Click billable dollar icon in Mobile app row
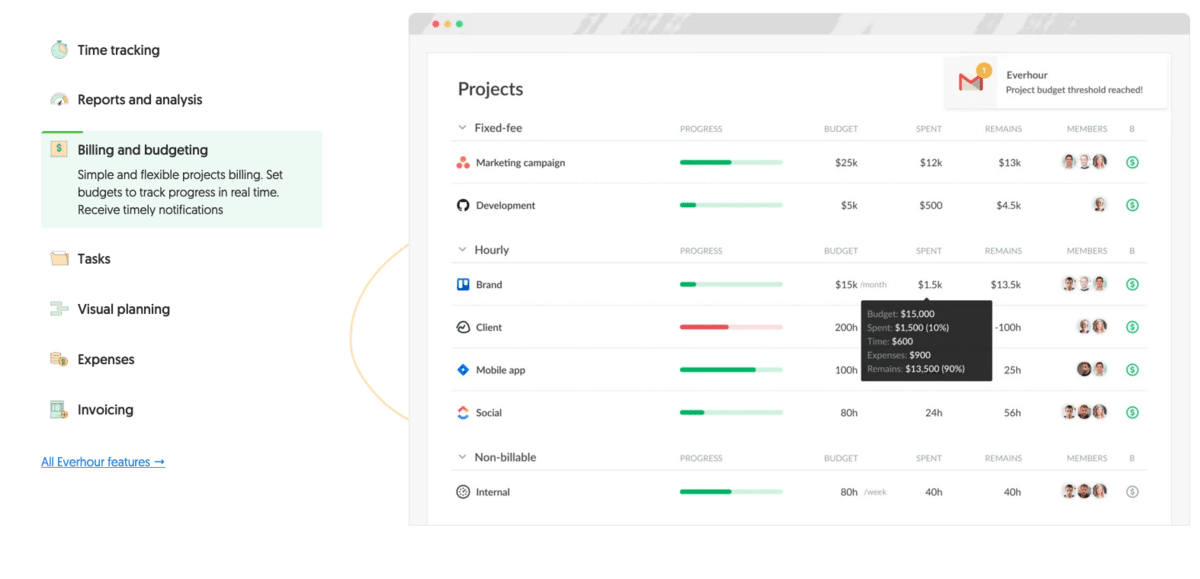This screenshot has height=579, width=1200. tap(1132, 370)
